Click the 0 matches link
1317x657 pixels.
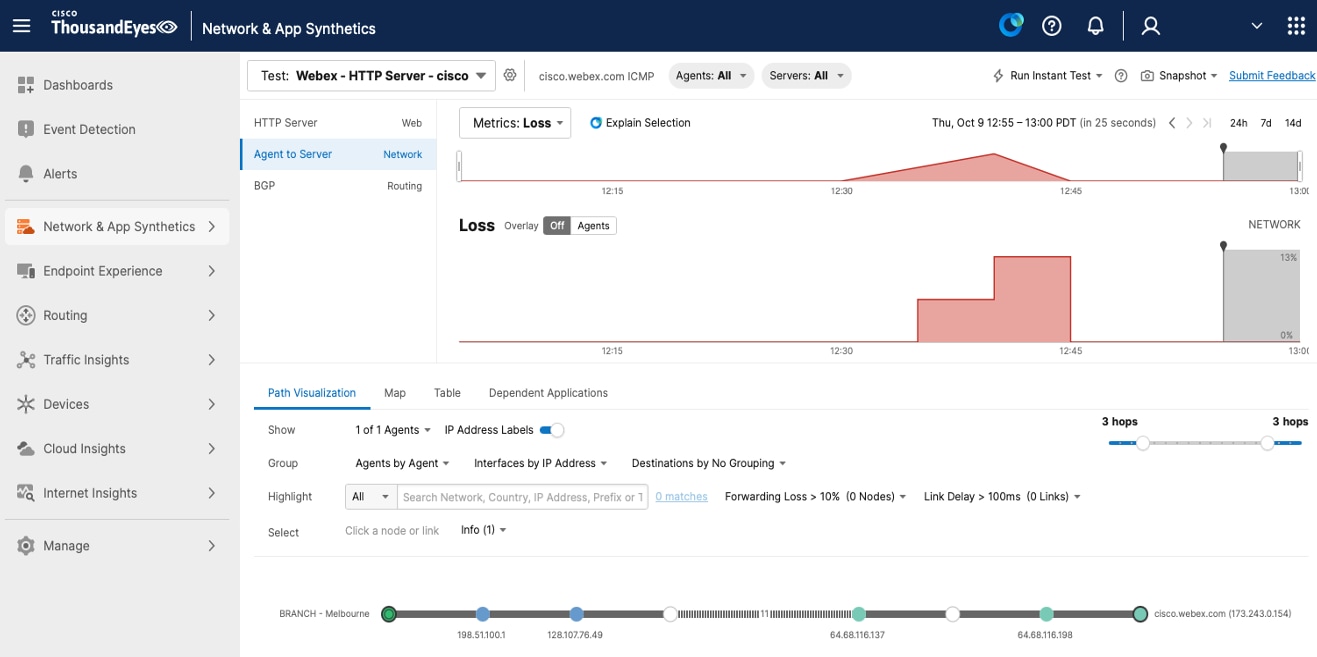pyautogui.click(x=681, y=497)
